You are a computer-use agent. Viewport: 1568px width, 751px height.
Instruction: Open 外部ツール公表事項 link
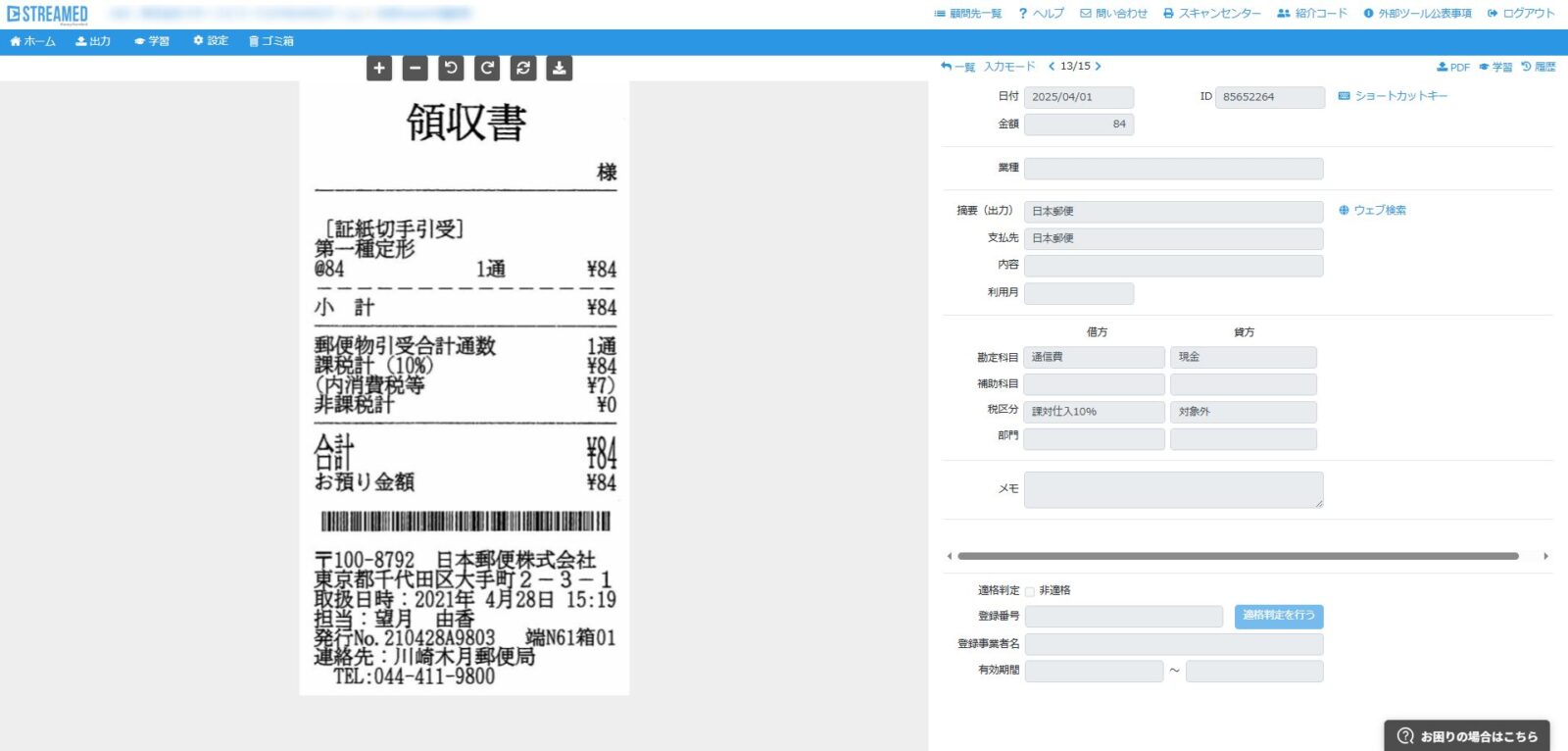[1418, 14]
